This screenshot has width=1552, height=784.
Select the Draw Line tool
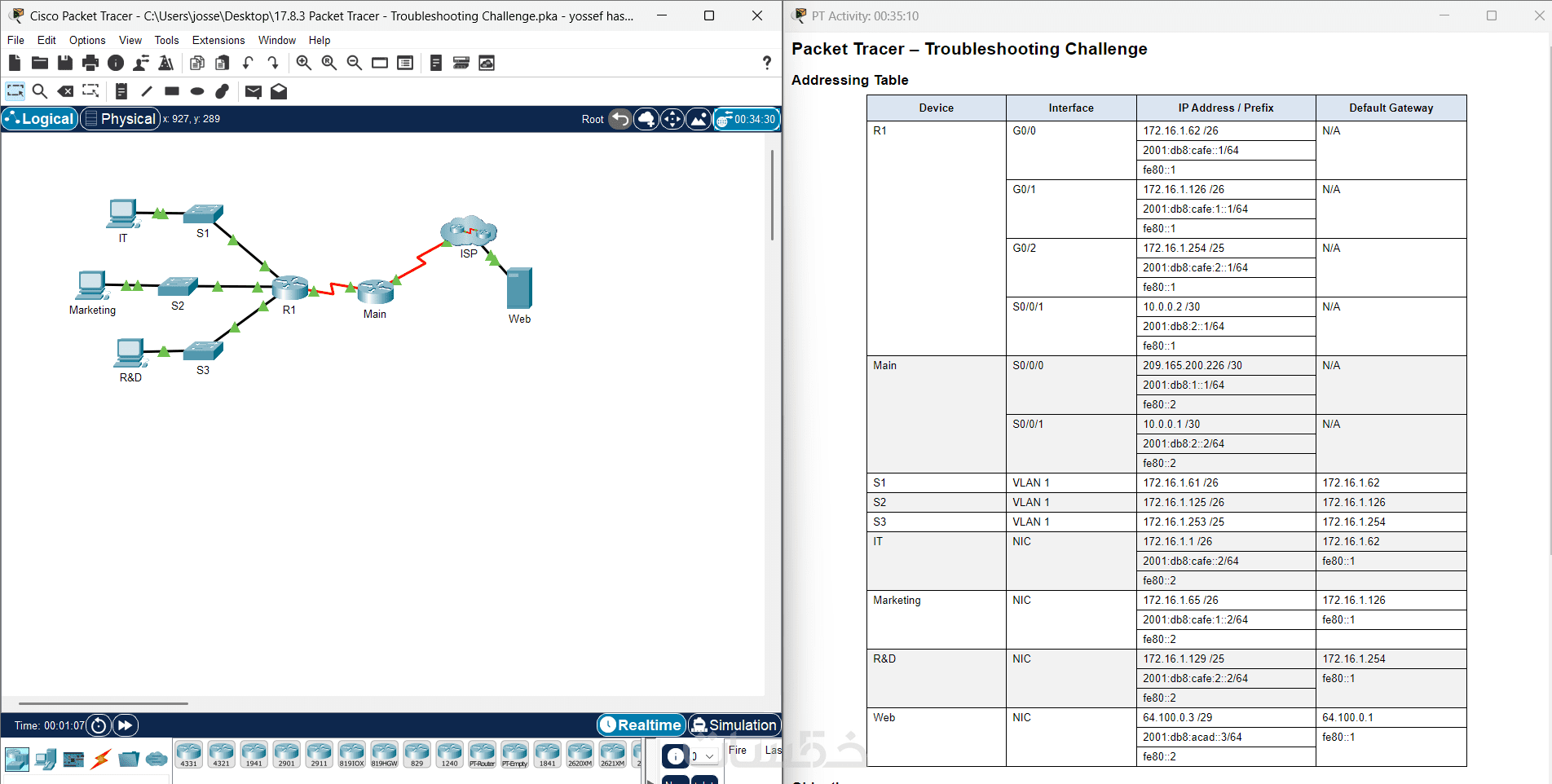tap(147, 91)
